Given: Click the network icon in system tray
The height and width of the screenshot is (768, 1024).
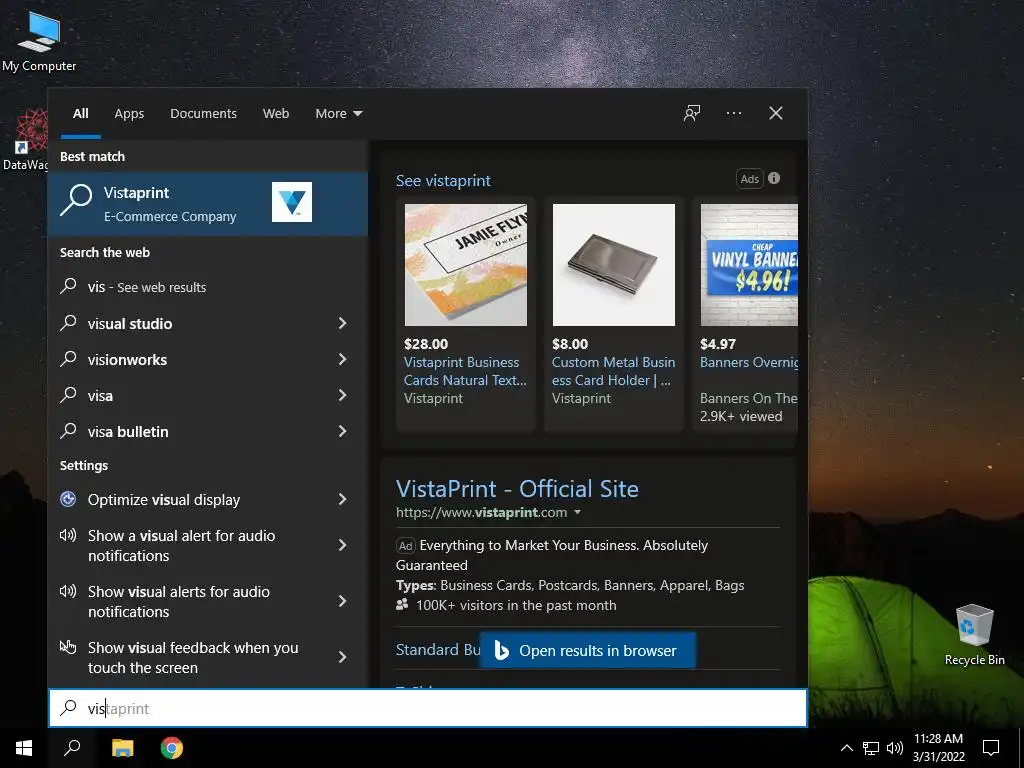Looking at the screenshot, I should click(x=871, y=748).
